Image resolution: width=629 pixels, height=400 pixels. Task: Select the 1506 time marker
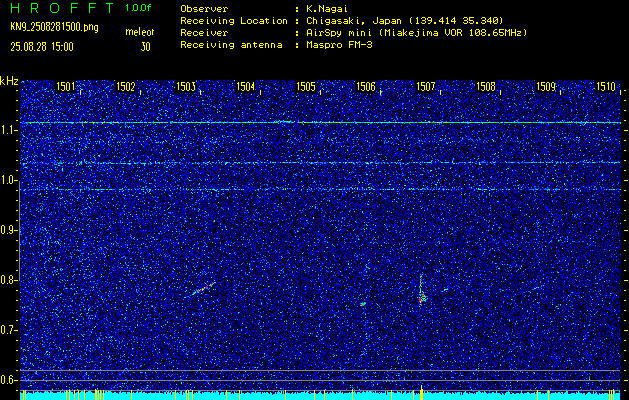pos(366,87)
